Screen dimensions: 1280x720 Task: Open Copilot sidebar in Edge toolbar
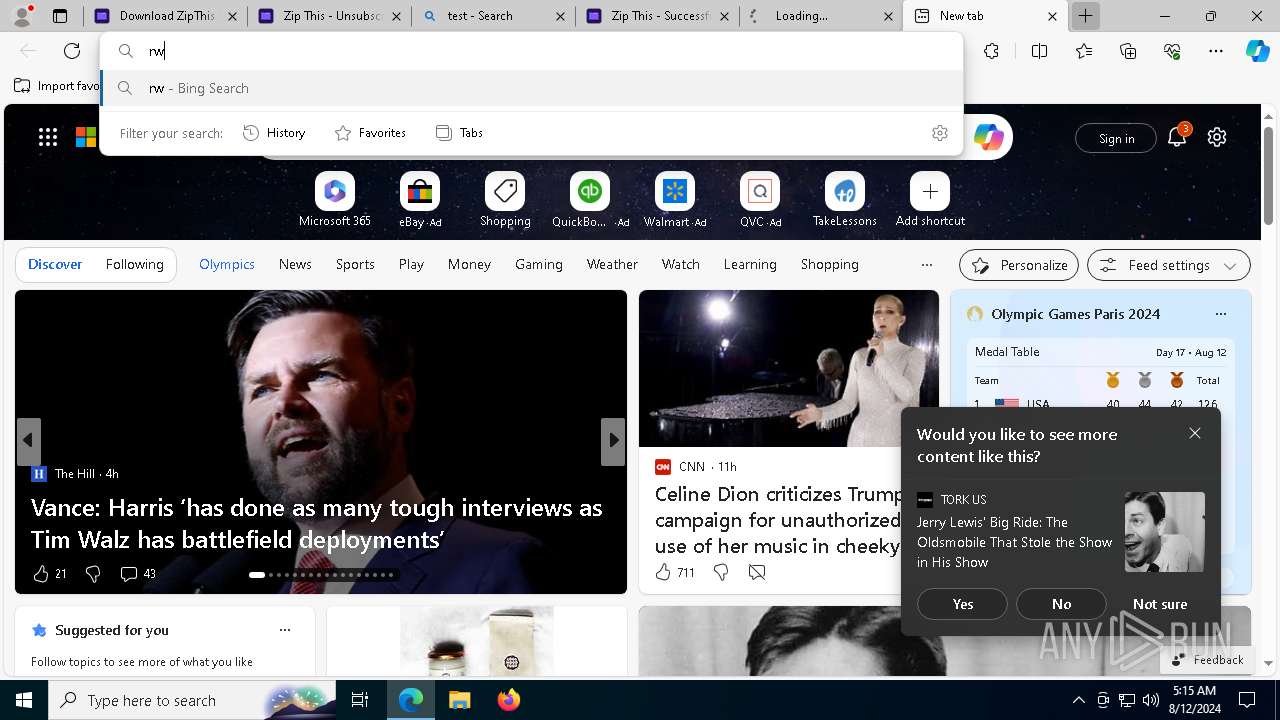1257,51
